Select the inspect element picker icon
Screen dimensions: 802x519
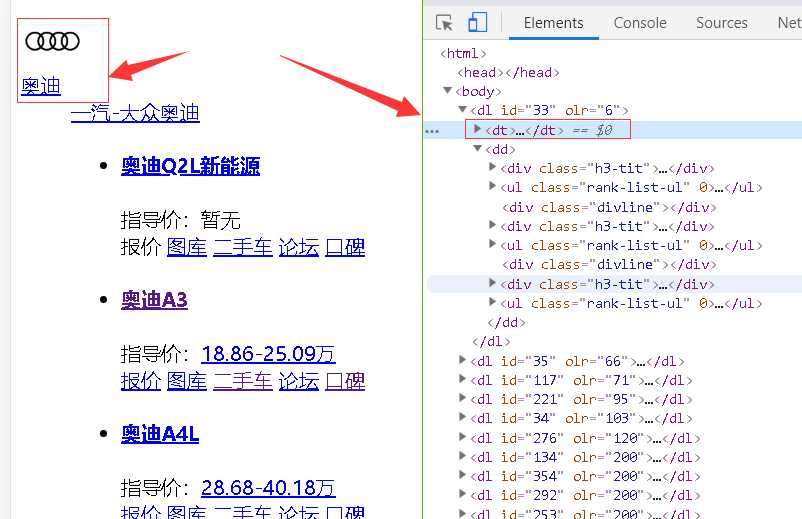444,23
